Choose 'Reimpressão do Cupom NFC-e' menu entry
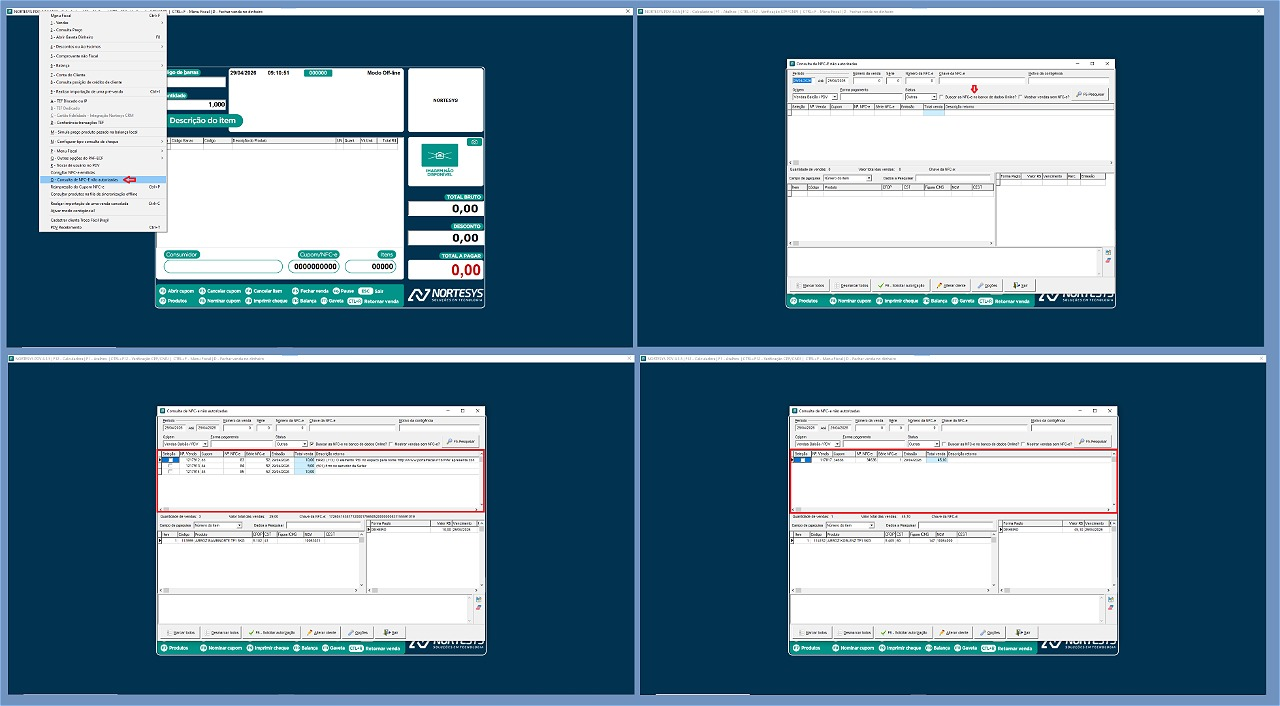Image resolution: width=1280 pixels, height=706 pixels. [x=102, y=186]
